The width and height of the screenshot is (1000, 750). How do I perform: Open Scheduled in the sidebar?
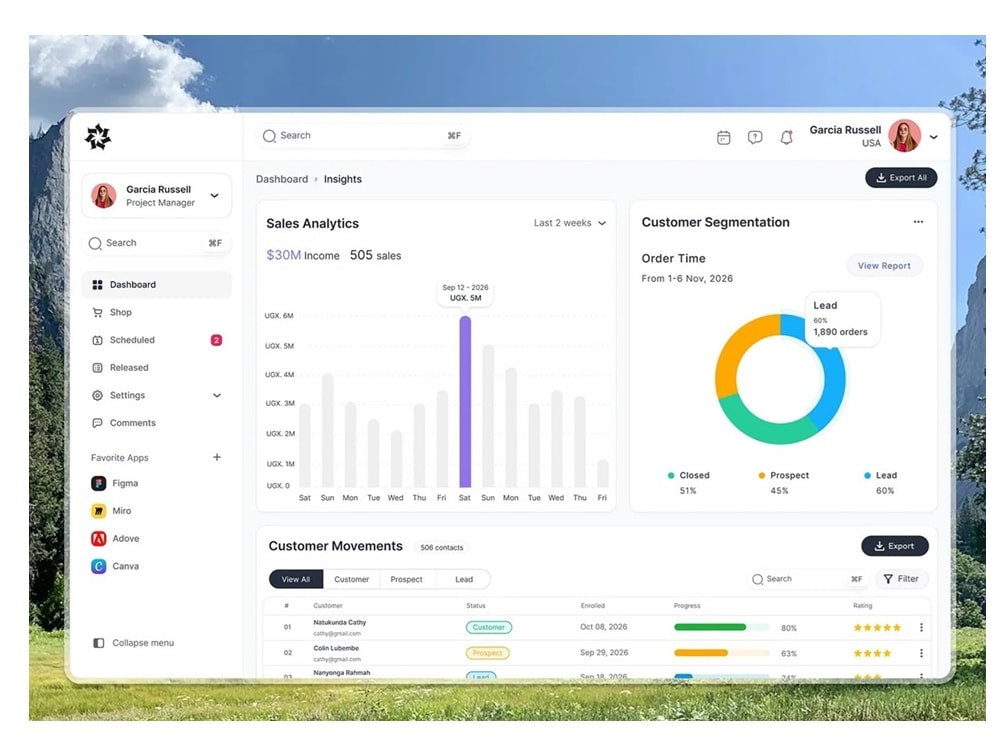156,340
